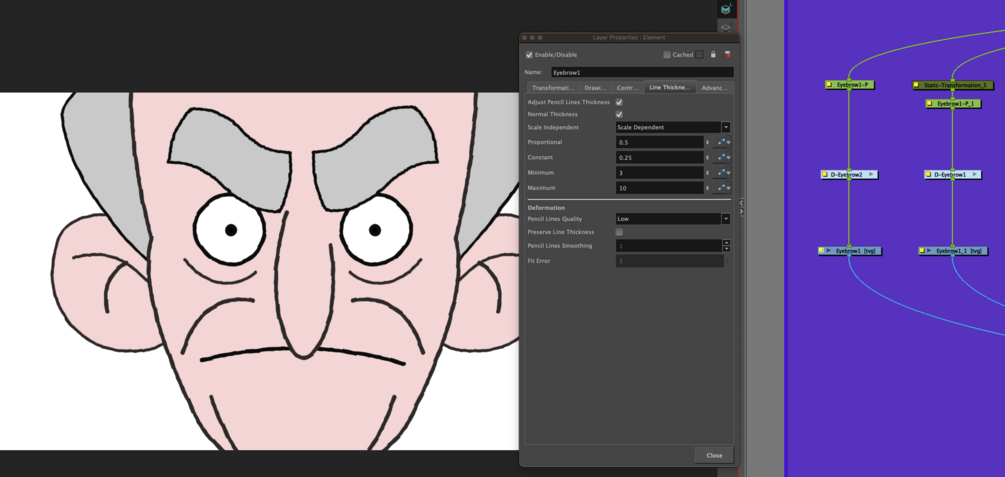Click the Constant field showing 0.25
1005x477 pixels.
[x=660, y=158]
